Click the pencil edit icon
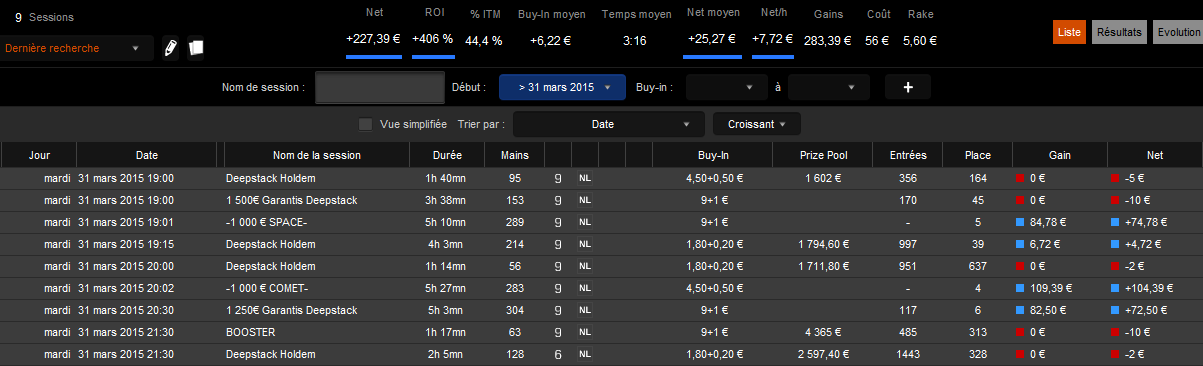The image size is (1203, 366). [x=170, y=48]
